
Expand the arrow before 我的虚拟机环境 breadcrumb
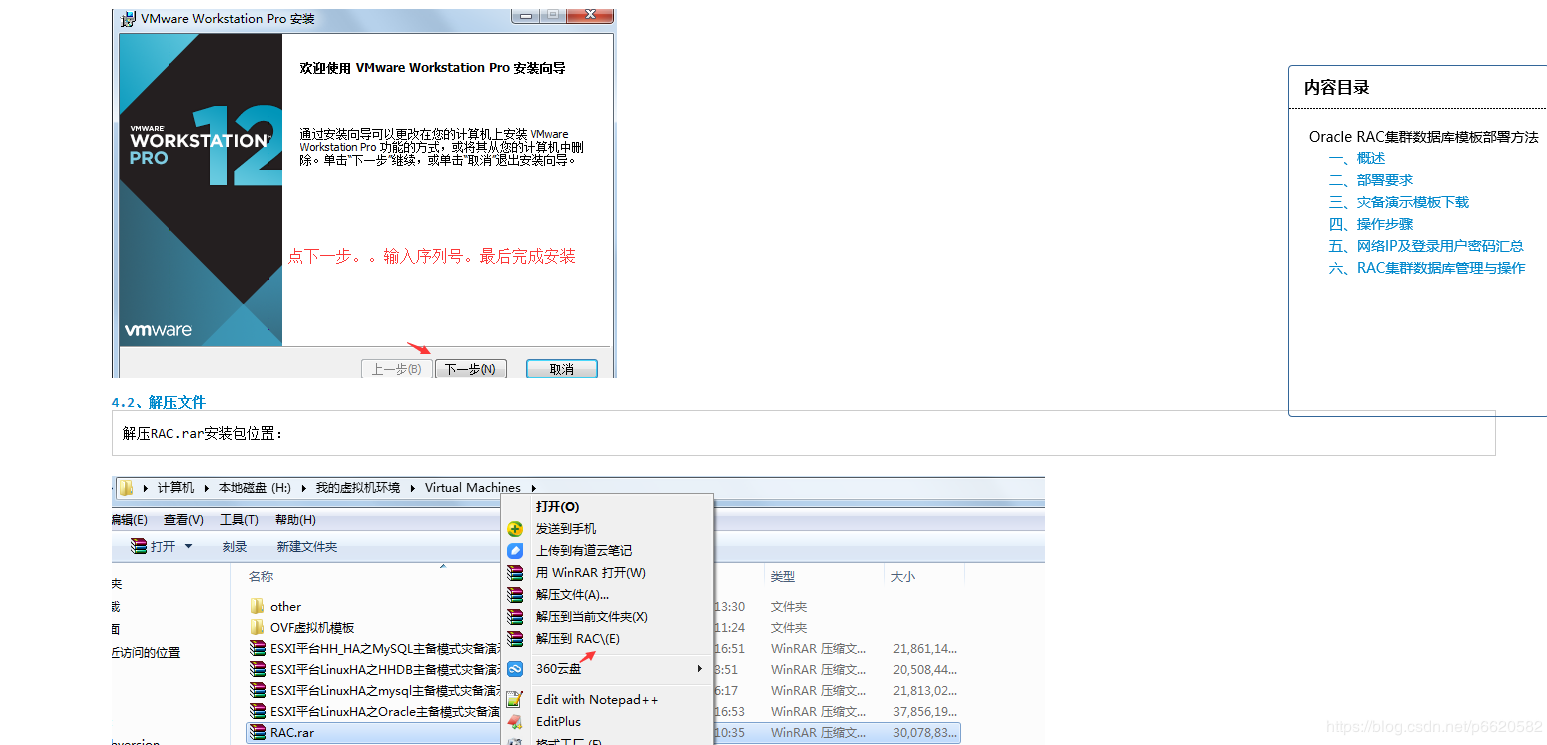[304, 488]
